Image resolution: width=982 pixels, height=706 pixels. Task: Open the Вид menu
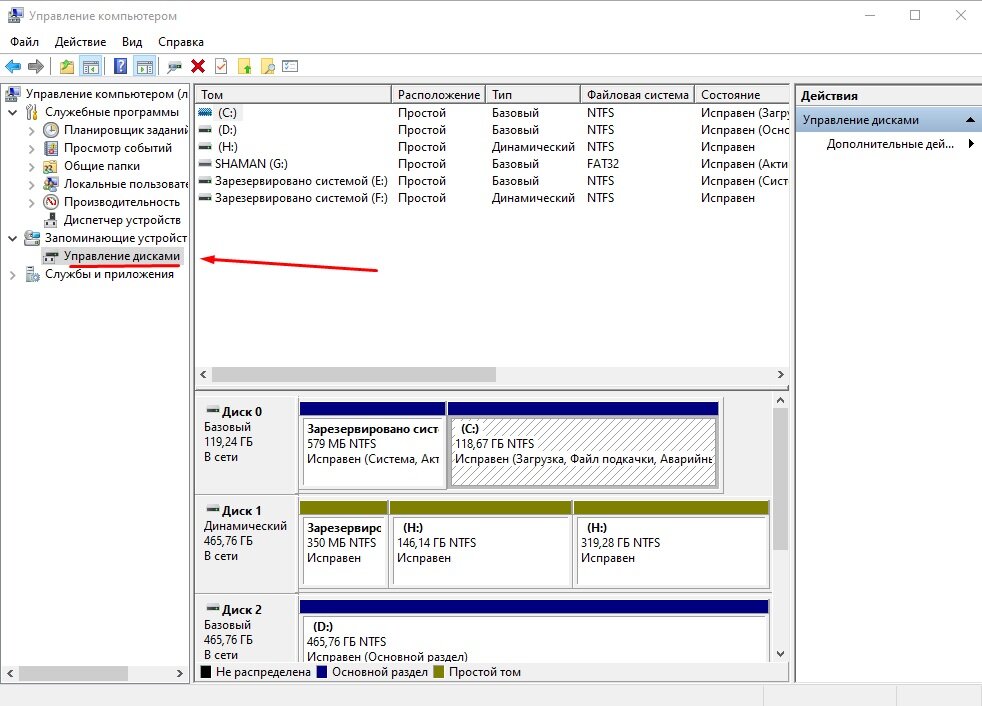(x=132, y=42)
